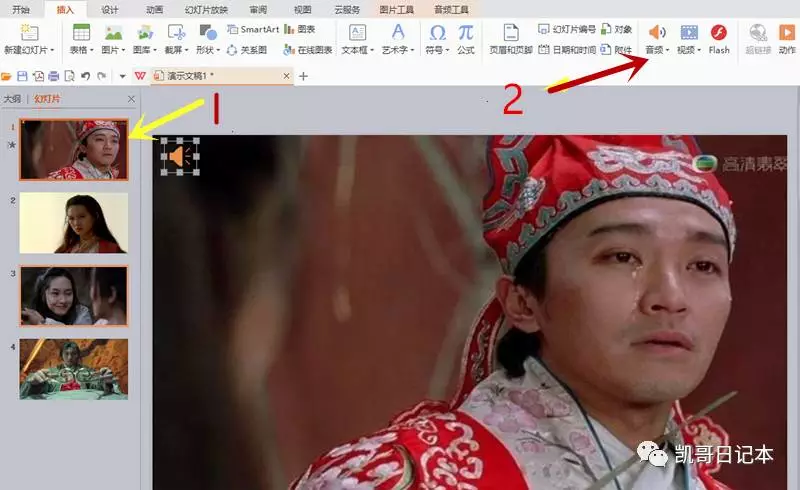Select slide 2 thumbnail
The image size is (800, 490).
[74, 223]
